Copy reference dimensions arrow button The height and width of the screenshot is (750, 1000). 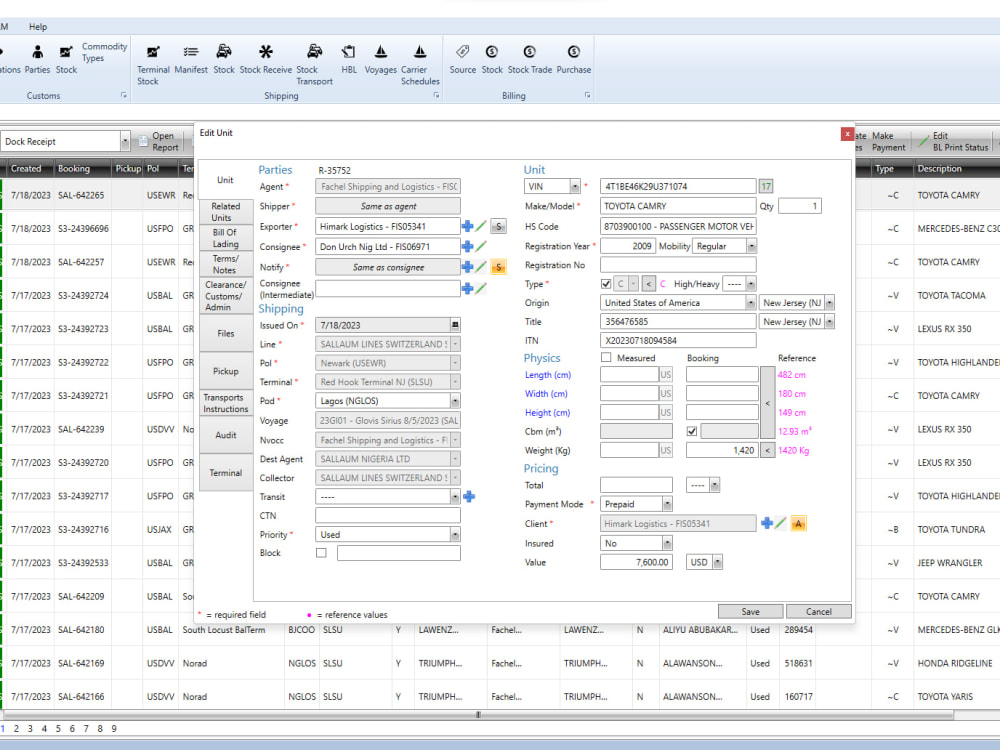(x=767, y=403)
